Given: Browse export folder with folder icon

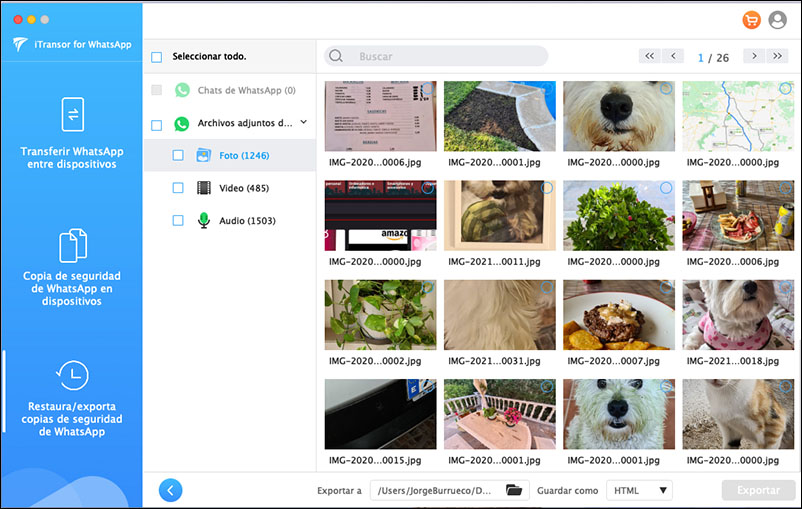Looking at the screenshot, I should click(514, 490).
